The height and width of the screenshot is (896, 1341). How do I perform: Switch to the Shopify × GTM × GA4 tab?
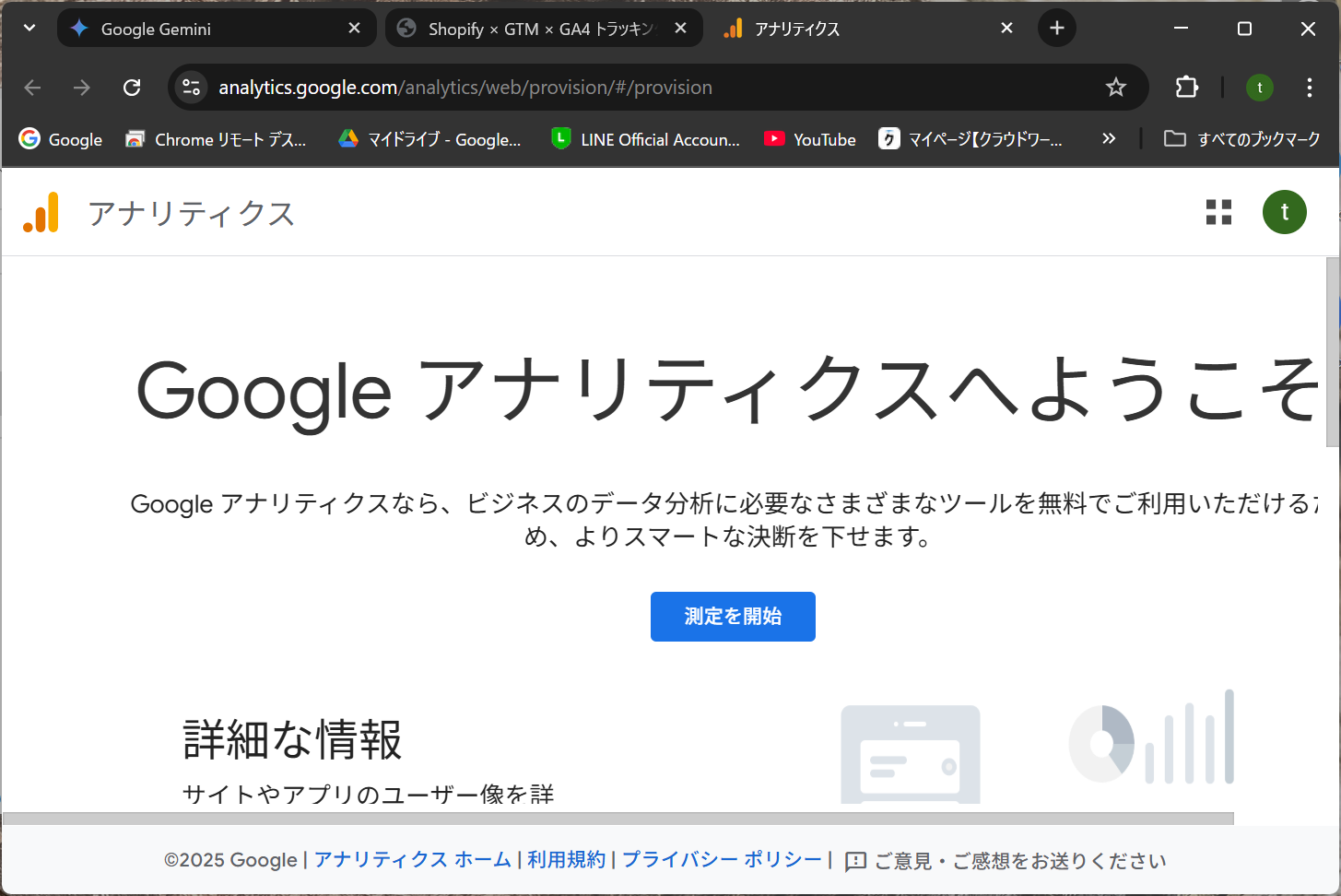(544, 29)
